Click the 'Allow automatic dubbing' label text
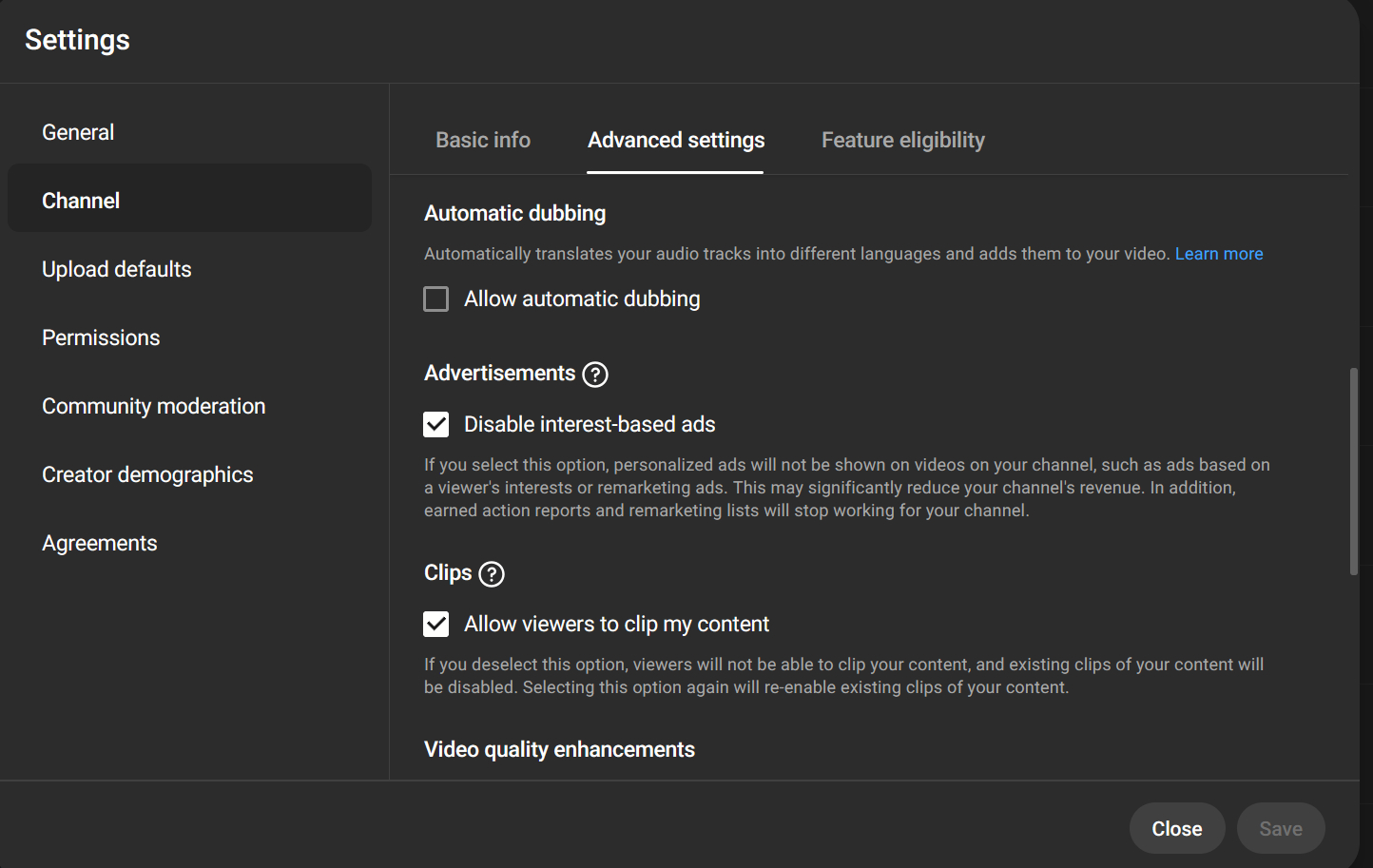 click(x=582, y=299)
